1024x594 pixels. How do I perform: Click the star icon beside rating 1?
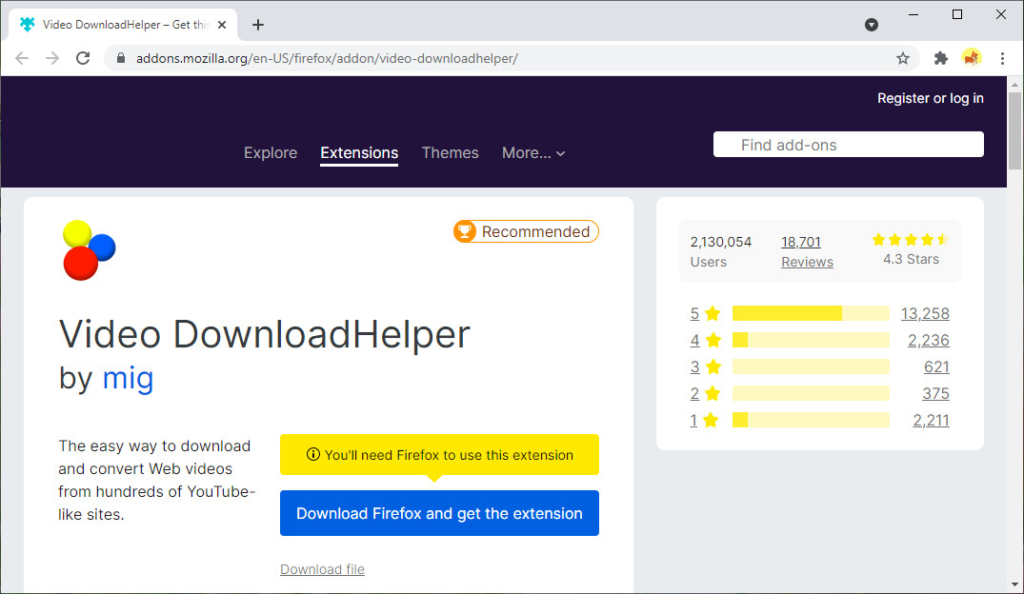tap(711, 420)
